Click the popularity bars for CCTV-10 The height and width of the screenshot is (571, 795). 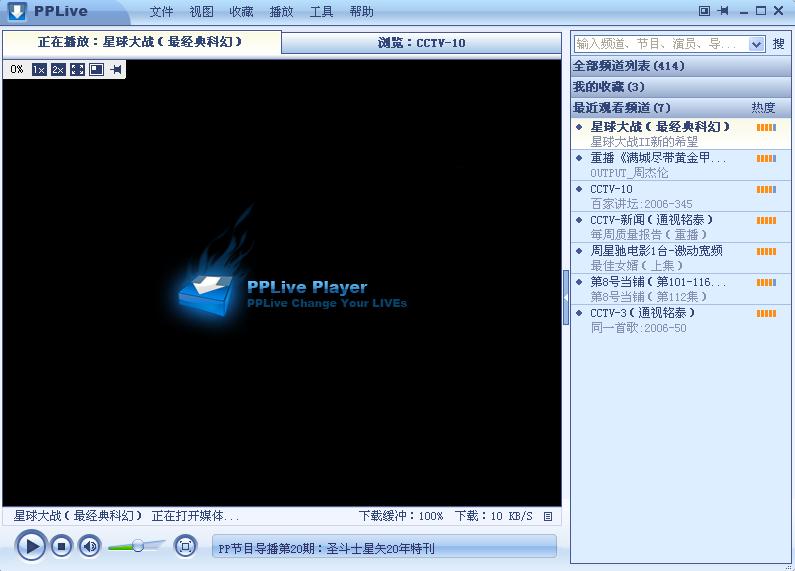[766, 190]
